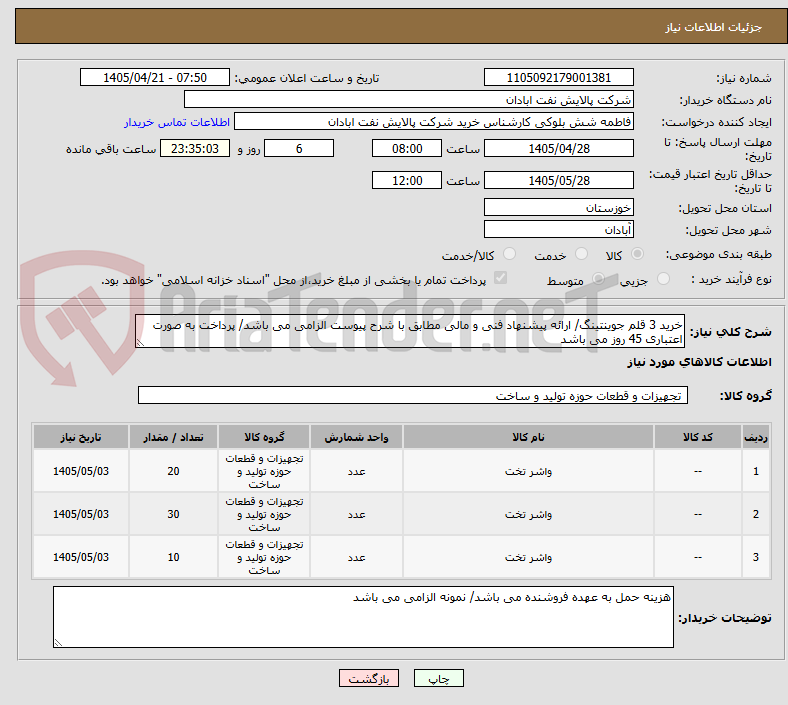Click the page header جزئیات اطلاعات نیاز
The height and width of the screenshot is (705, 788).
click(x=713, y=27)
